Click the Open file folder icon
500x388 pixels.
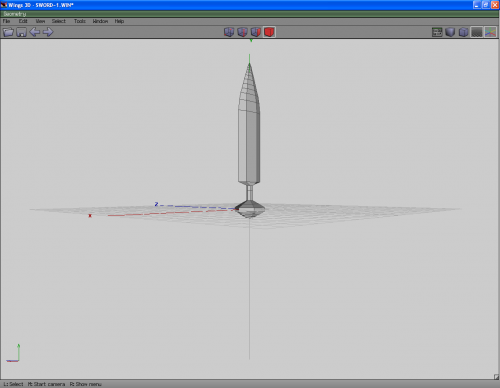click(8, 32)
